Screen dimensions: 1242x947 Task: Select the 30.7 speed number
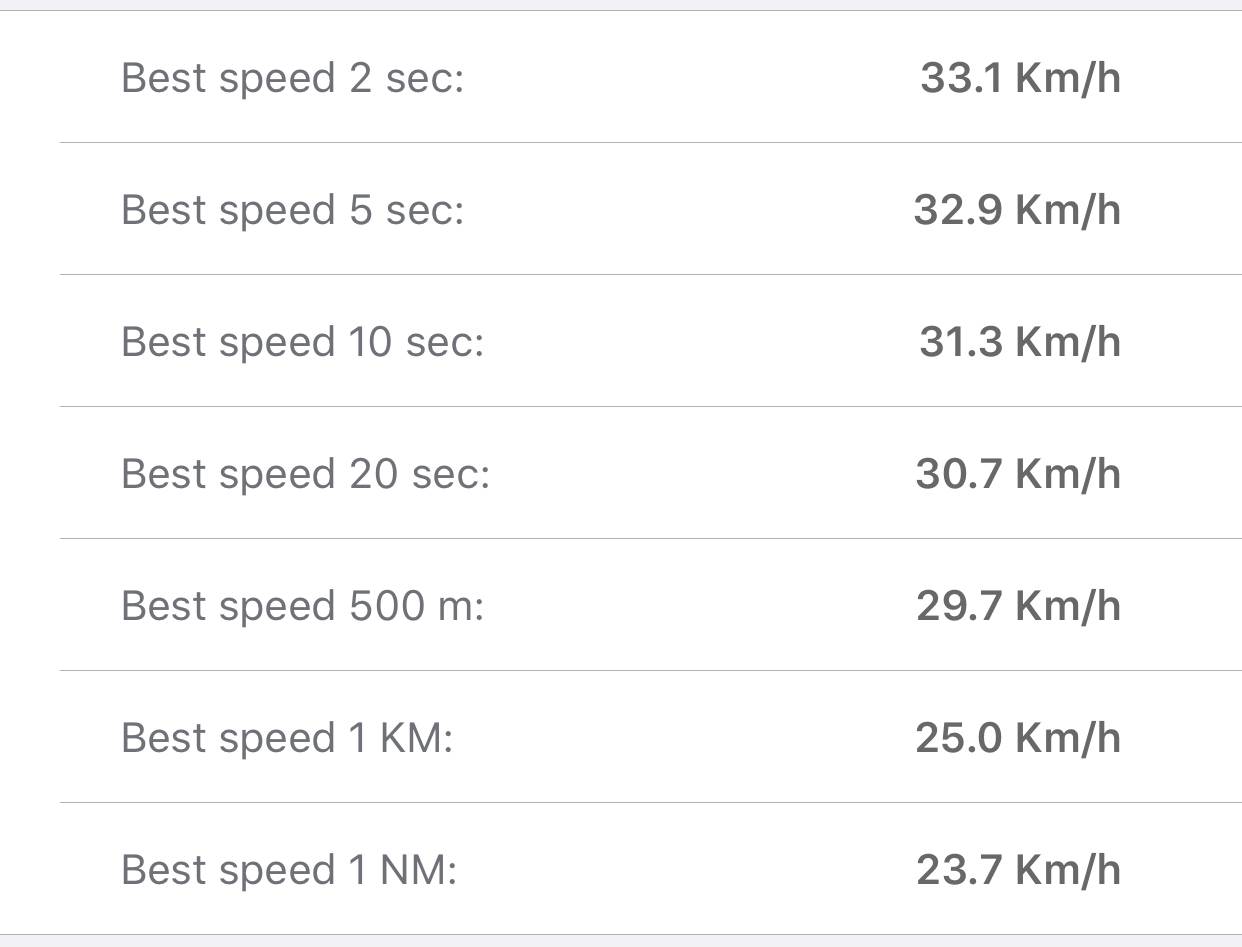pos(958,474)
